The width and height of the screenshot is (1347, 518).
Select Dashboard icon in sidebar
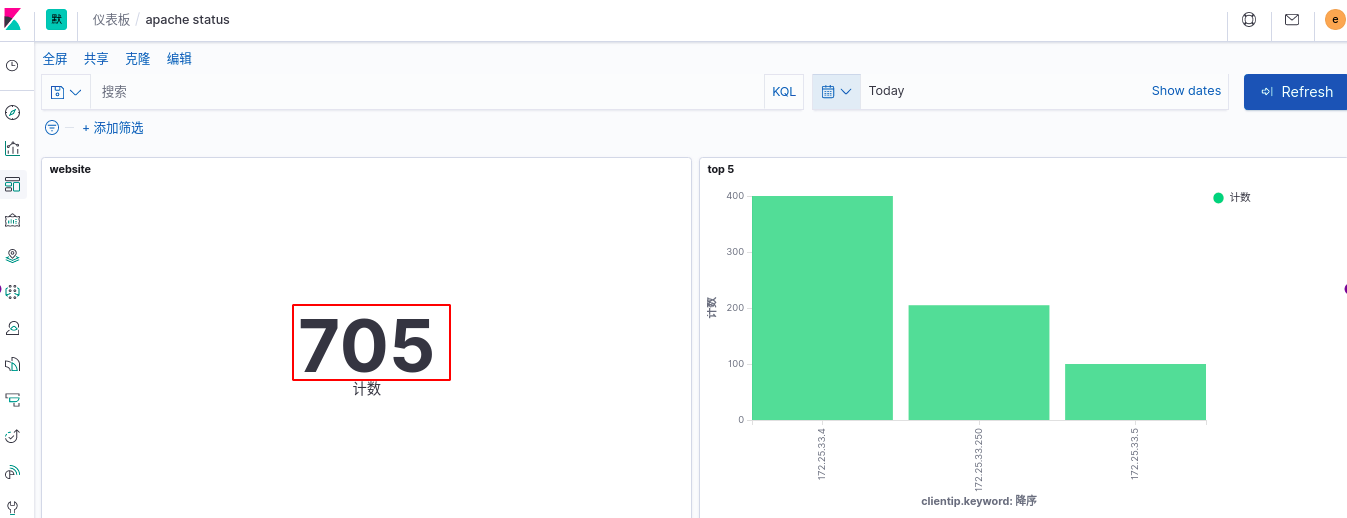pos(12,184)
